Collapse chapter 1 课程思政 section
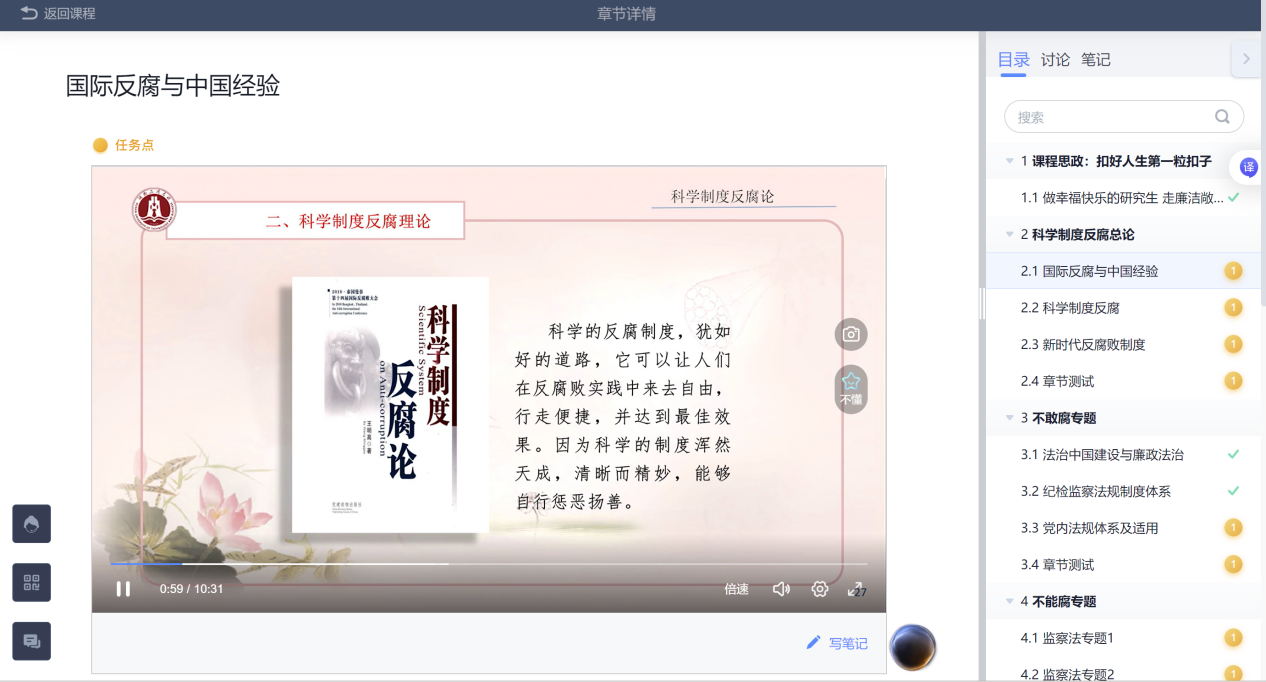Image resolution: width=1266 pixels, height=682 pixels. click(x=1009, y=161)
